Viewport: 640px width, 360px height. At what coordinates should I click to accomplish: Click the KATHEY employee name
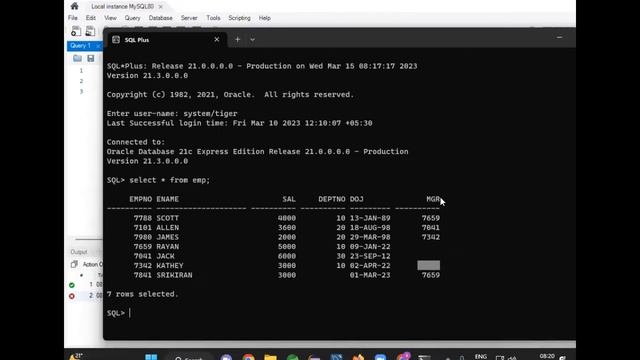coord(170,266)
